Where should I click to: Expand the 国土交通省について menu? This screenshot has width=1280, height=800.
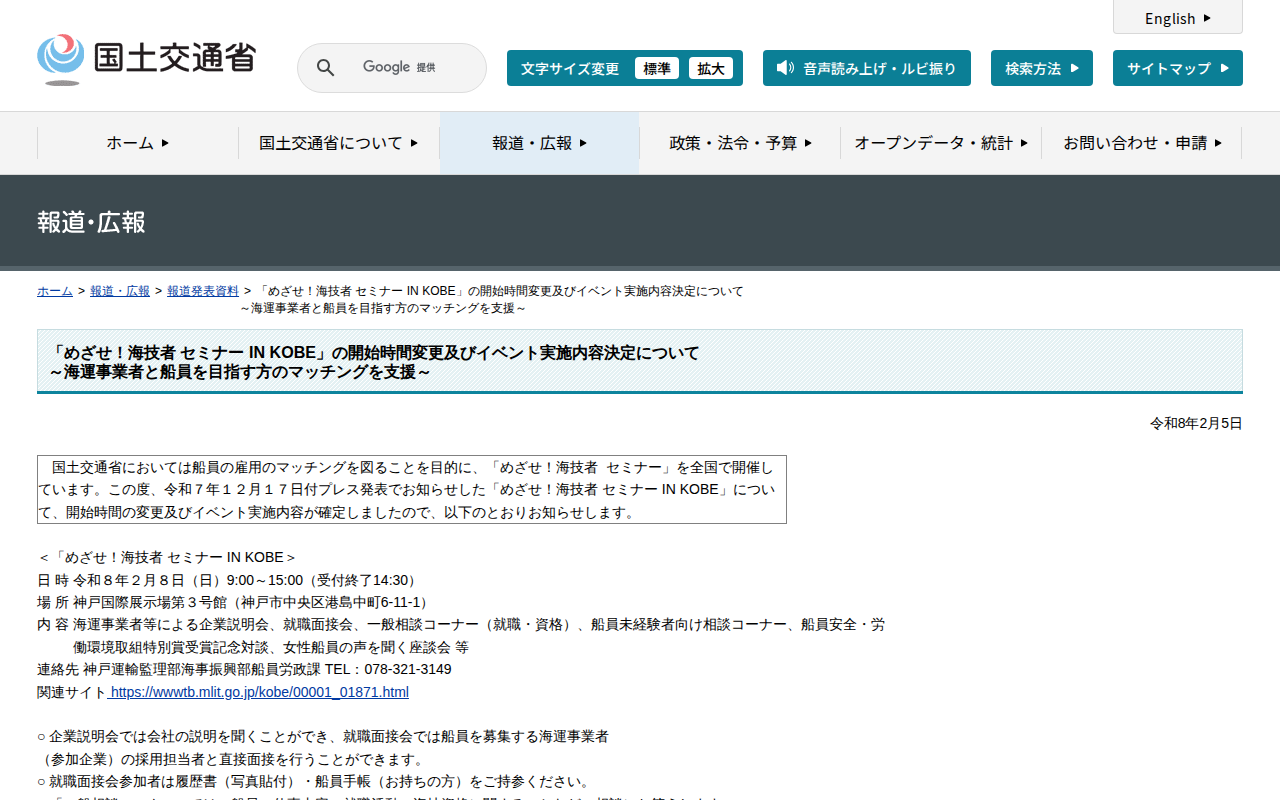339,143
